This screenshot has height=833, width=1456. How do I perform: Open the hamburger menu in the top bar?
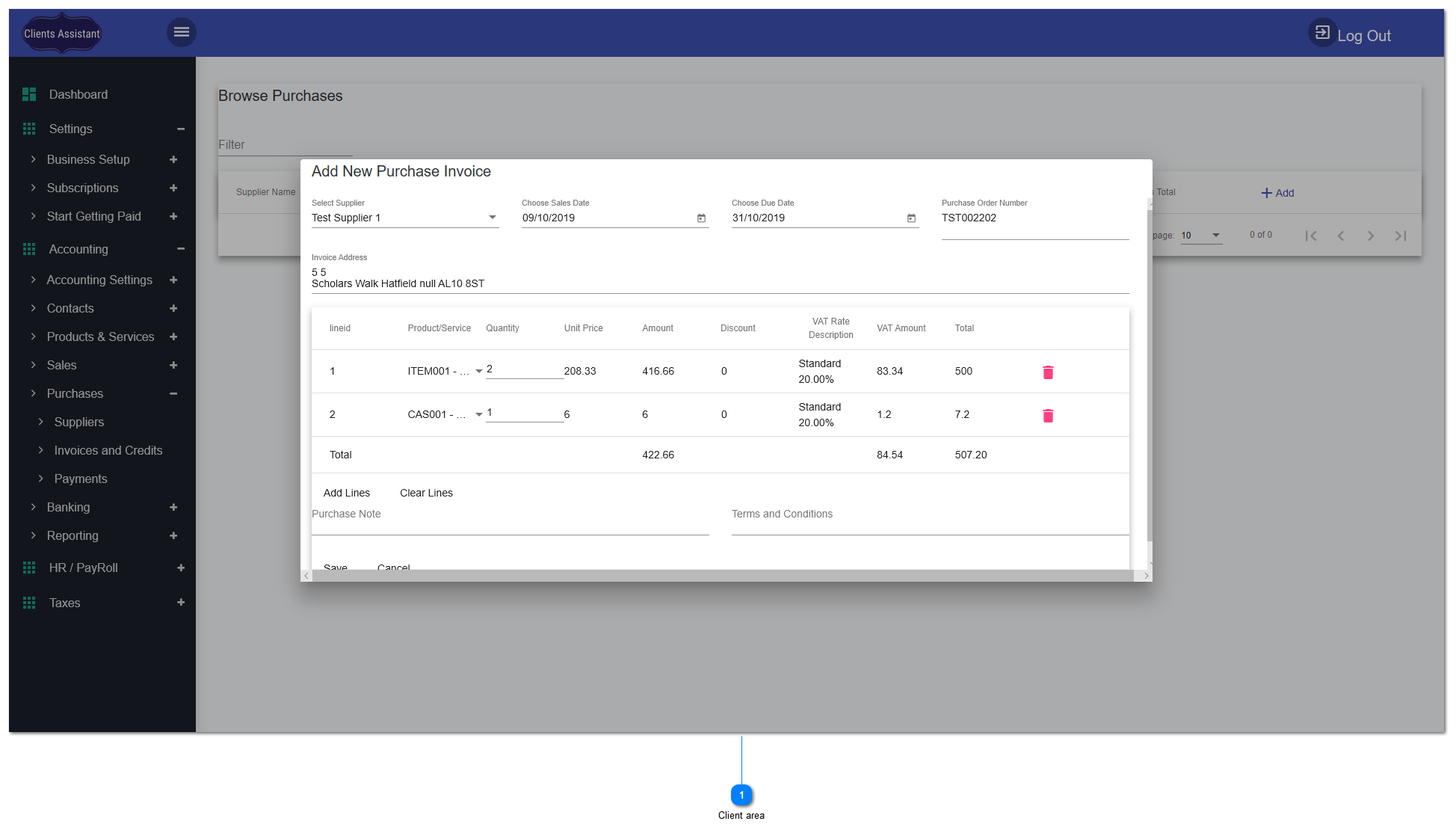click(181, 32)
